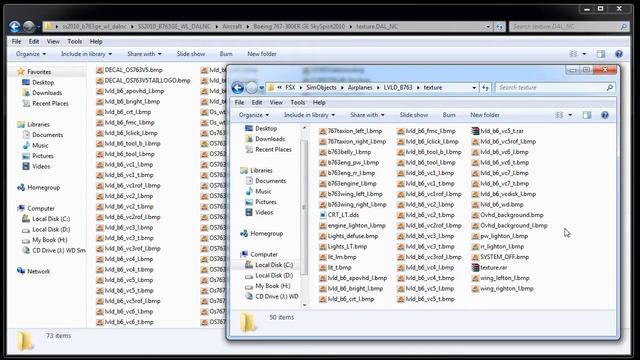Viewport: 640px width, 360px height.
Task: Open View menu in front window
Action: coord(276,102)
